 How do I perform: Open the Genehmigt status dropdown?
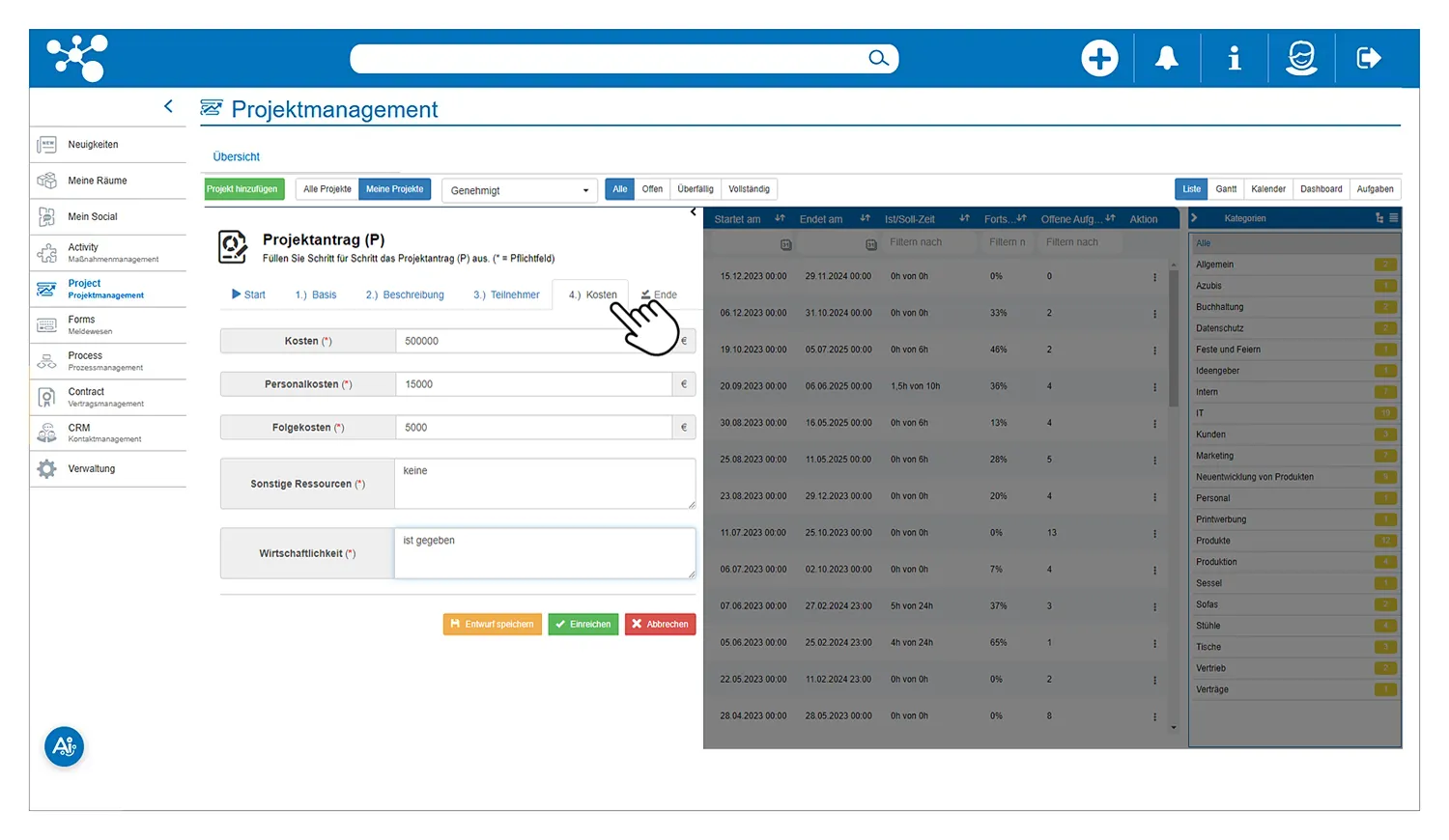tap(520, 190)
